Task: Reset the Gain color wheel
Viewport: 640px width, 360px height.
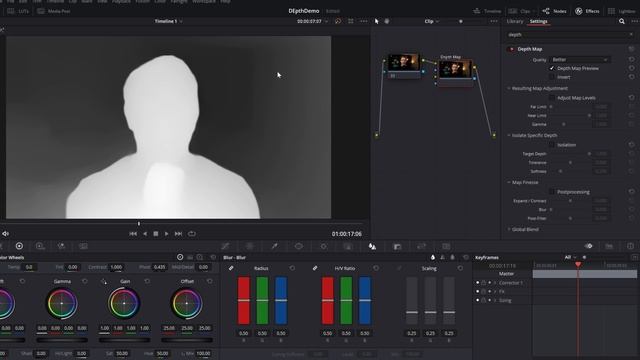Action: (x=147, y=281)
